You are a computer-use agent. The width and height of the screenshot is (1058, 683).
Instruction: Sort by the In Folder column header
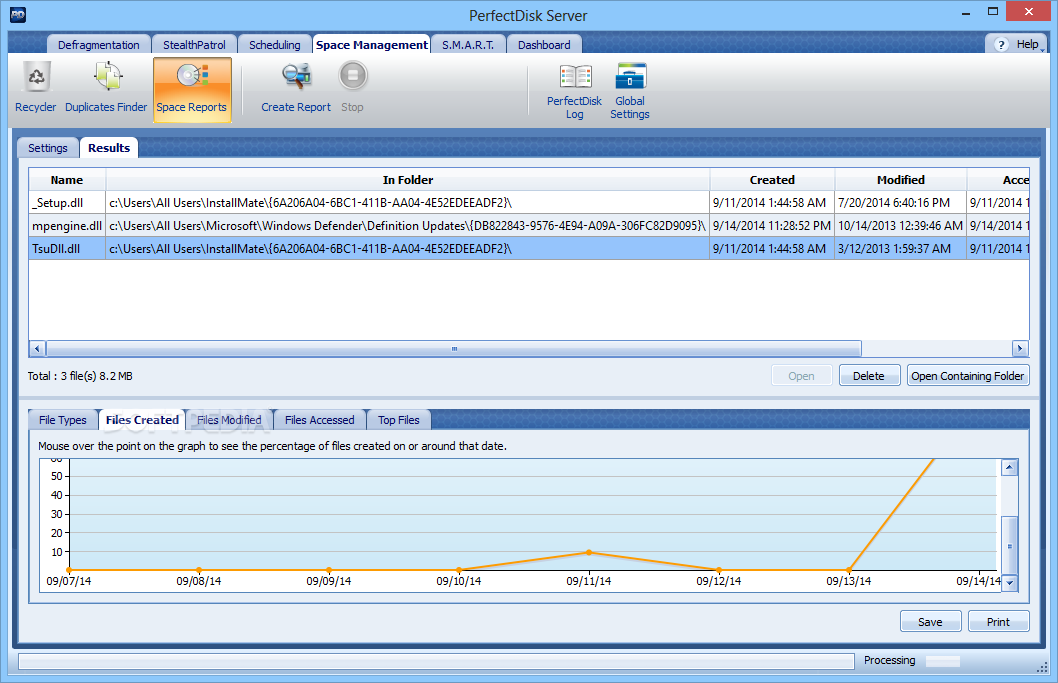408,180
